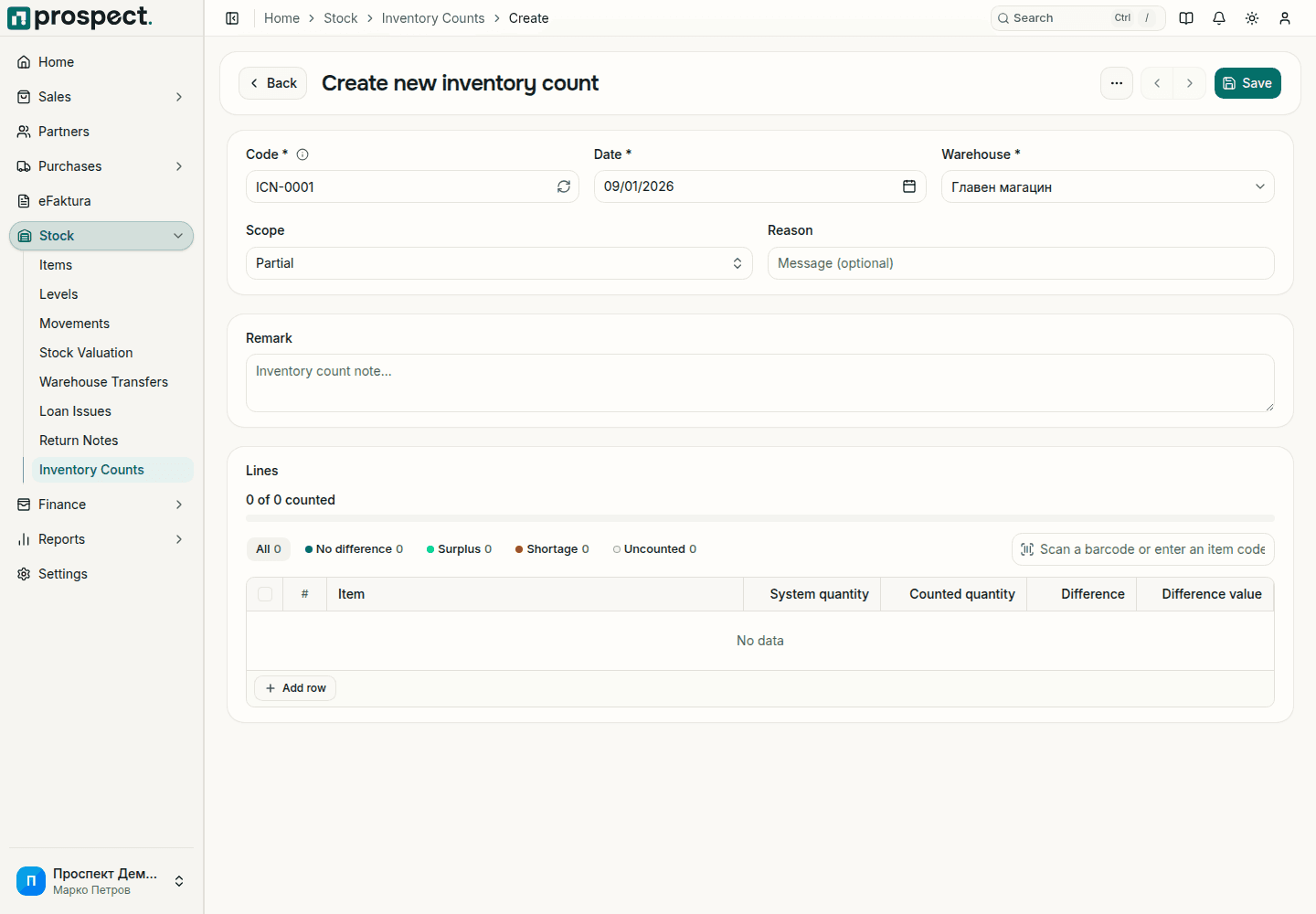This screenshot has height=914, width=1316.
Task: Click the Settings gear icon
Action: coord(24,574)
